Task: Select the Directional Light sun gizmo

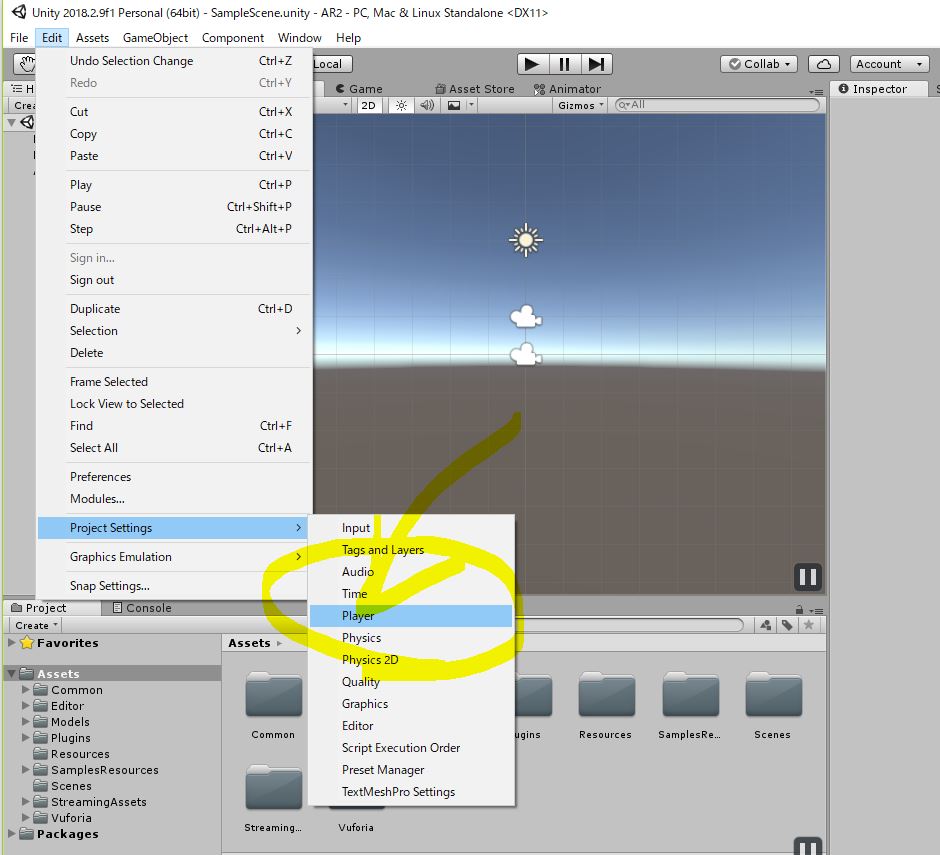Action: [526, 240]
